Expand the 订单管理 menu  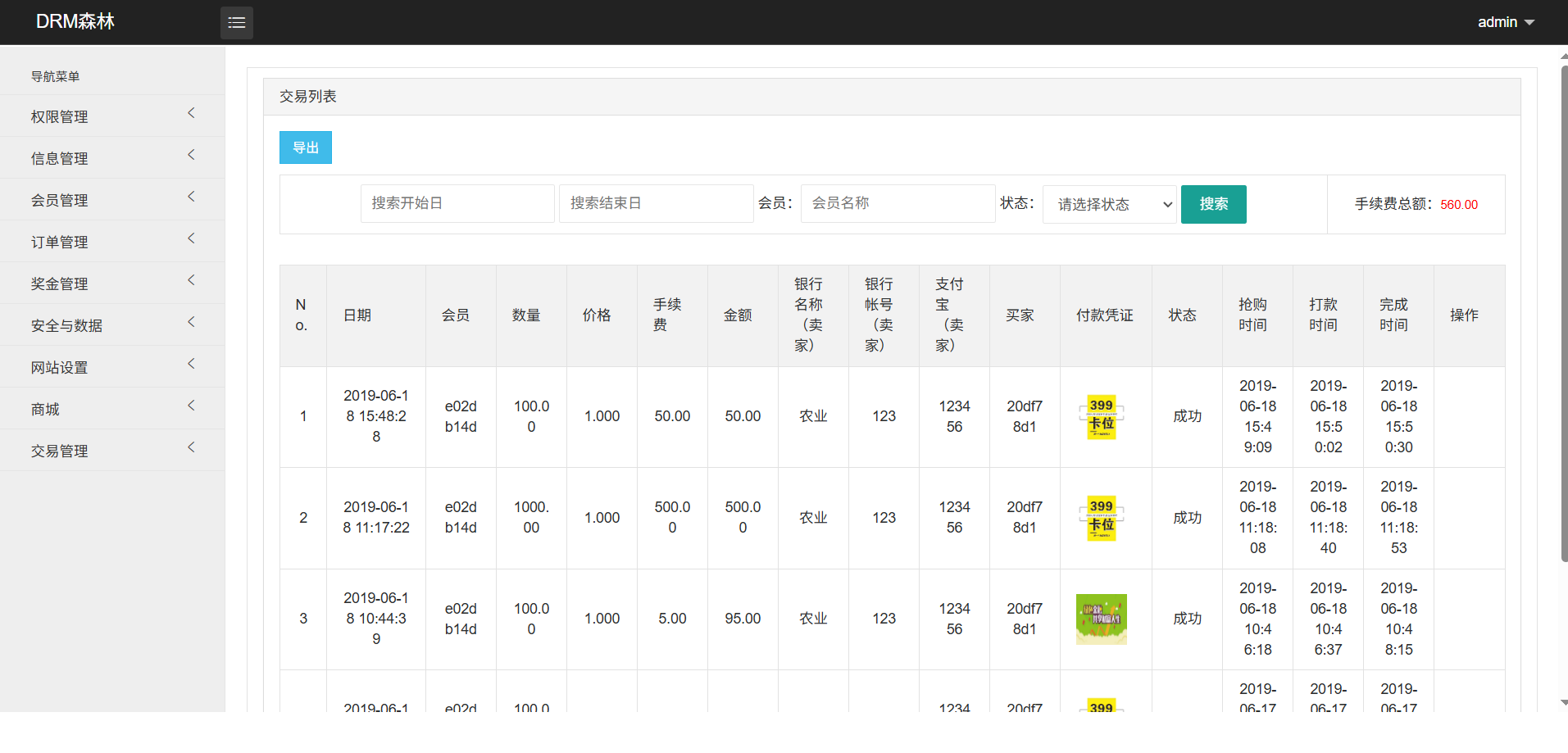coord(112,242)
